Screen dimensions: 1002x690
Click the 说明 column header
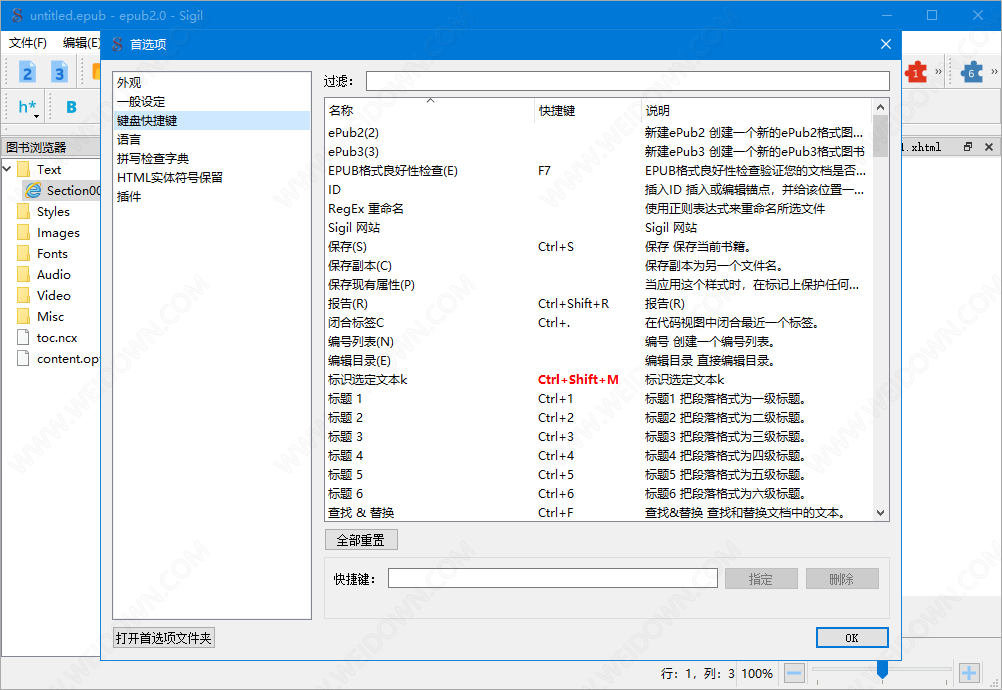click(x=757, y=111)
